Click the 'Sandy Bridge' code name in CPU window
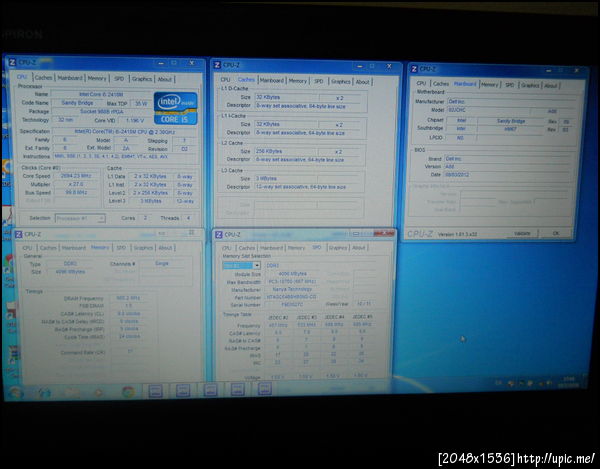600x469 pixels. 77,103
